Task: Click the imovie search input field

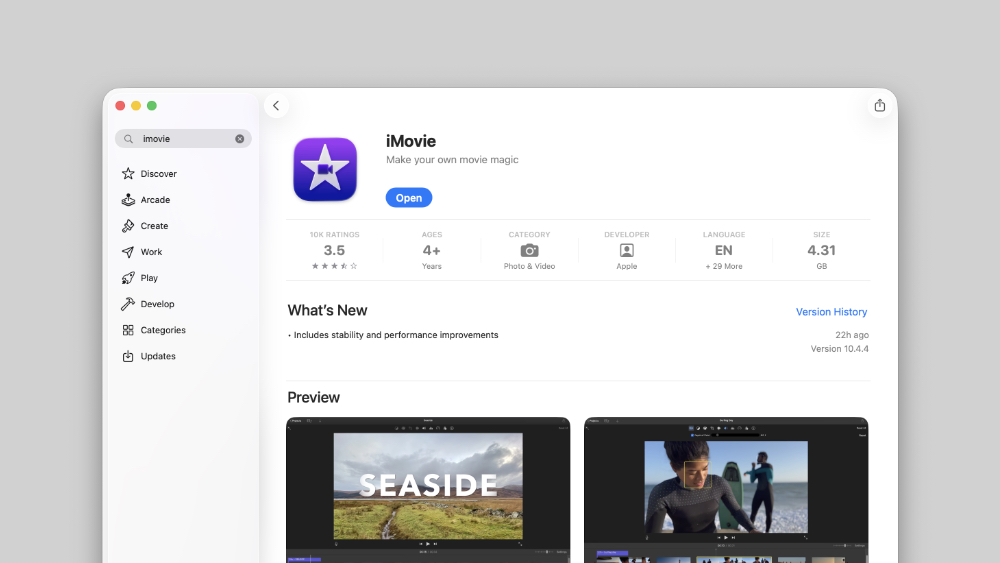Action: [185, 139]
